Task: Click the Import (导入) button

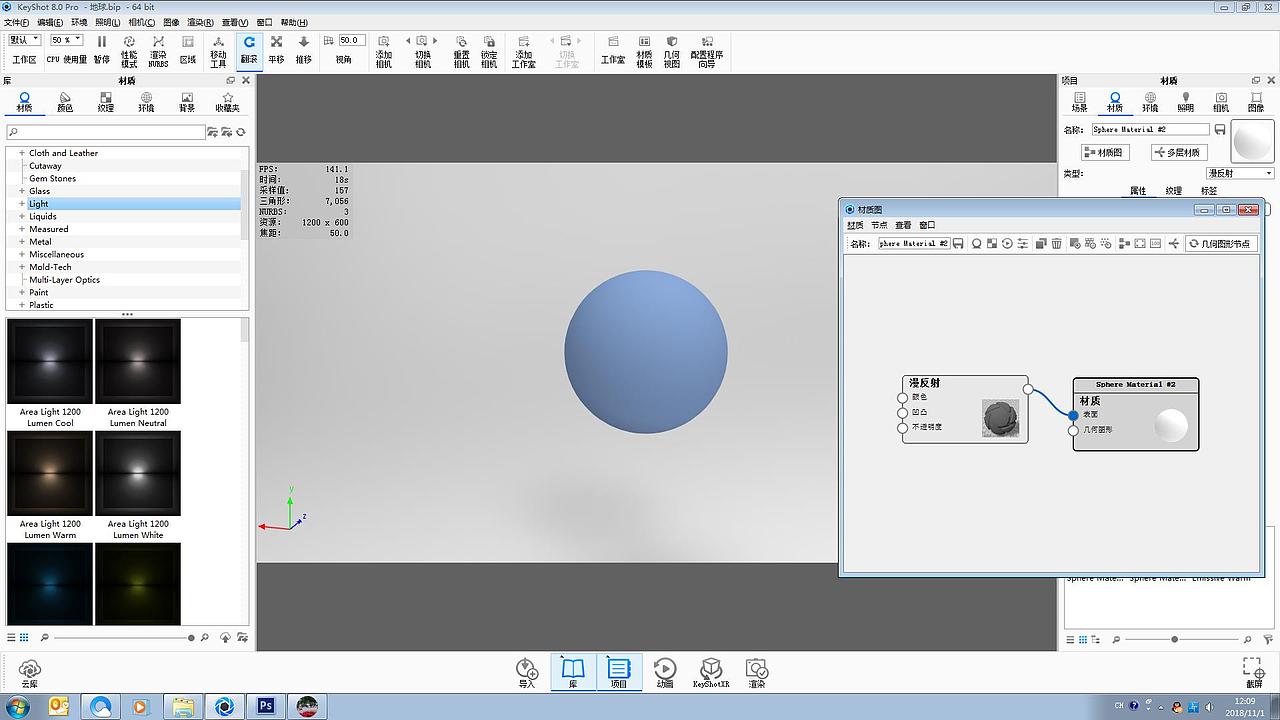Action: (527, 673)
